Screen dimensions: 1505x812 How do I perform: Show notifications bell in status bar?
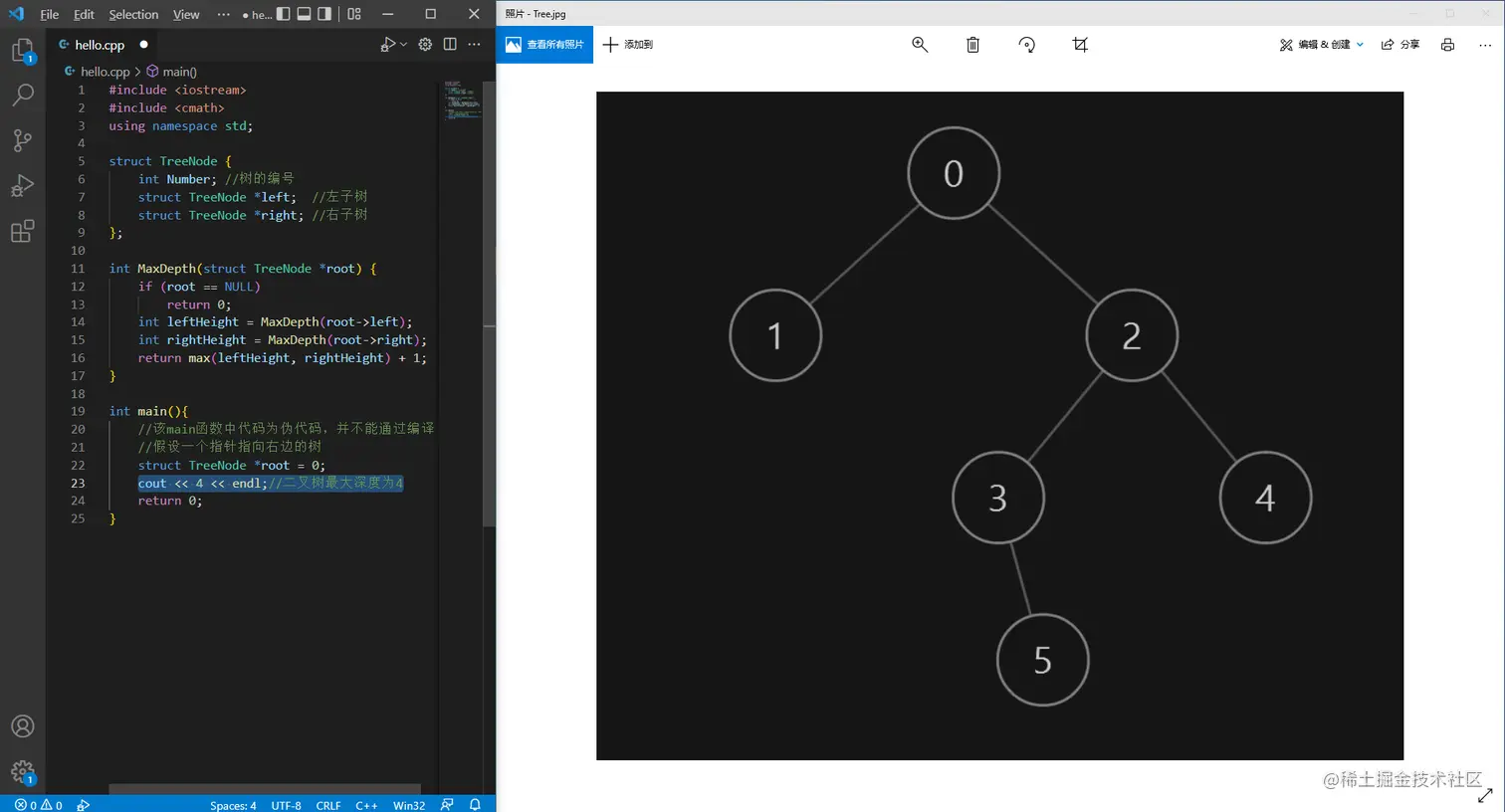click(x=475, y=805)
